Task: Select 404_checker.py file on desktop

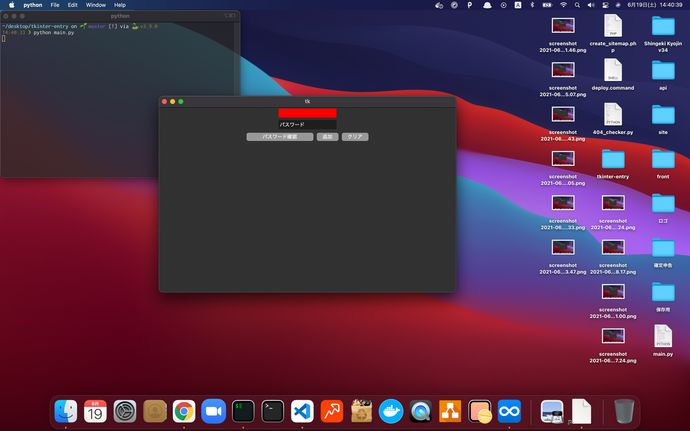Action: [x=613, y=114]
